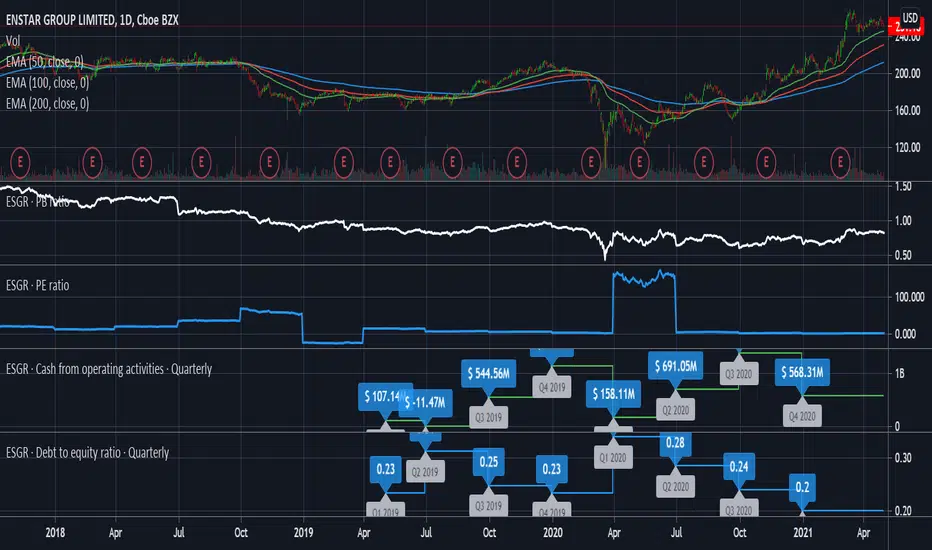Click the 1D interval label
The image size is (932, 550).
click(x=125, y=20)
